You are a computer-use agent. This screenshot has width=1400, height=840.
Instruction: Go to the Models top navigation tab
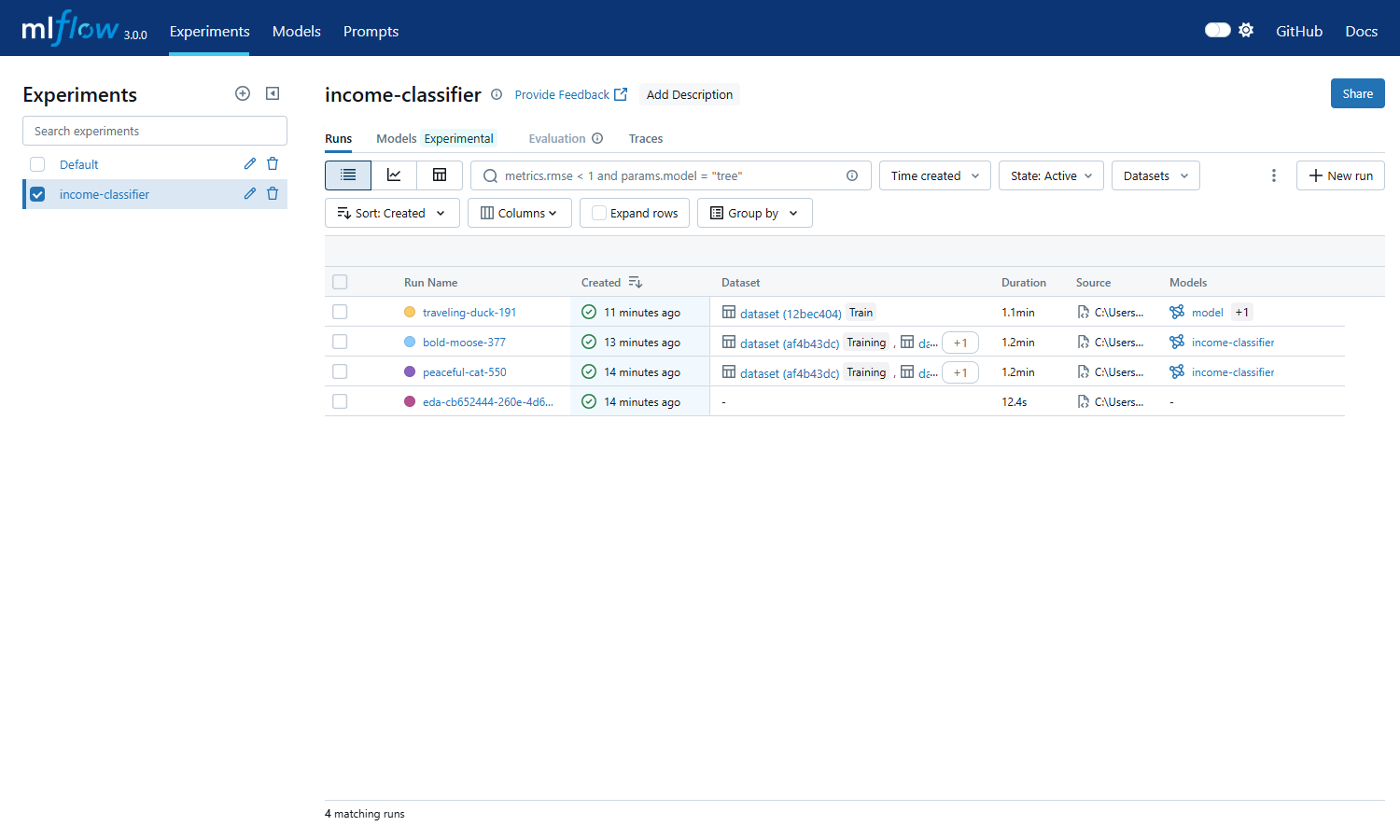tap(297, 31)
